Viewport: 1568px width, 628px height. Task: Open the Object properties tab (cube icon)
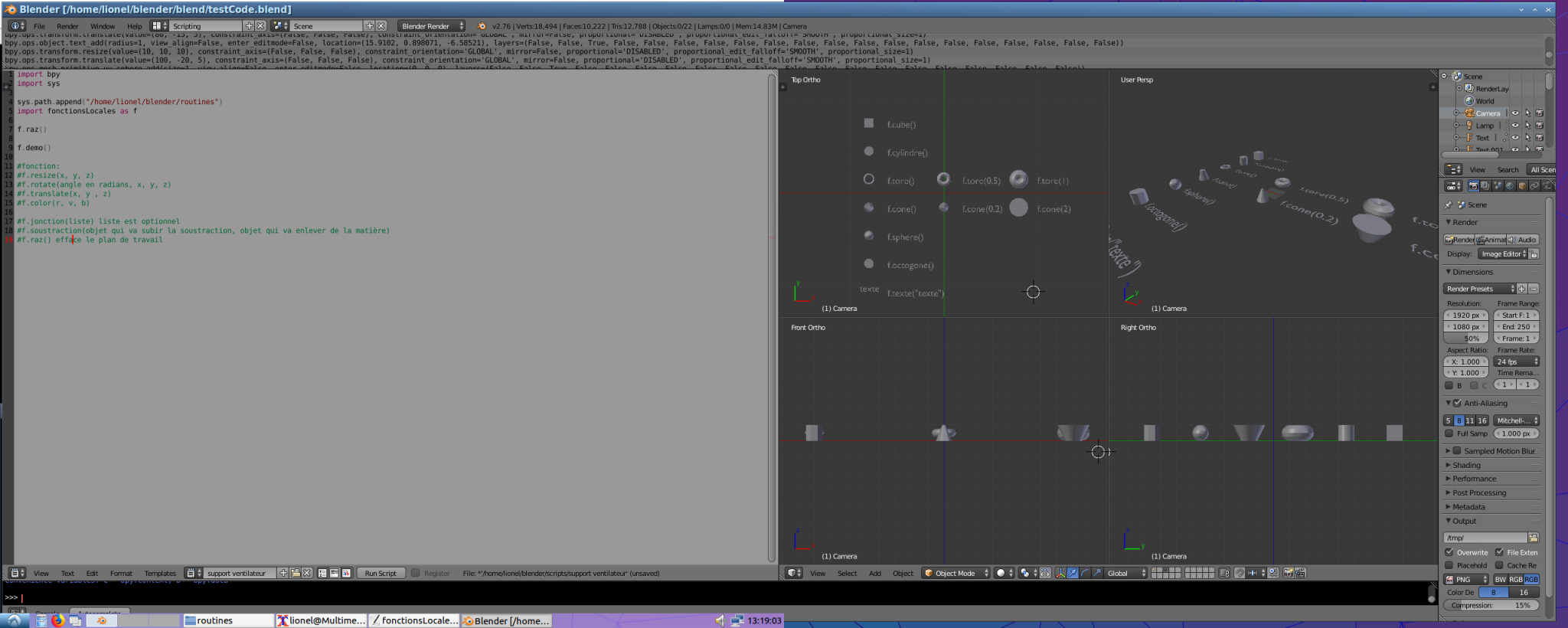click(x=1522, y=186)
